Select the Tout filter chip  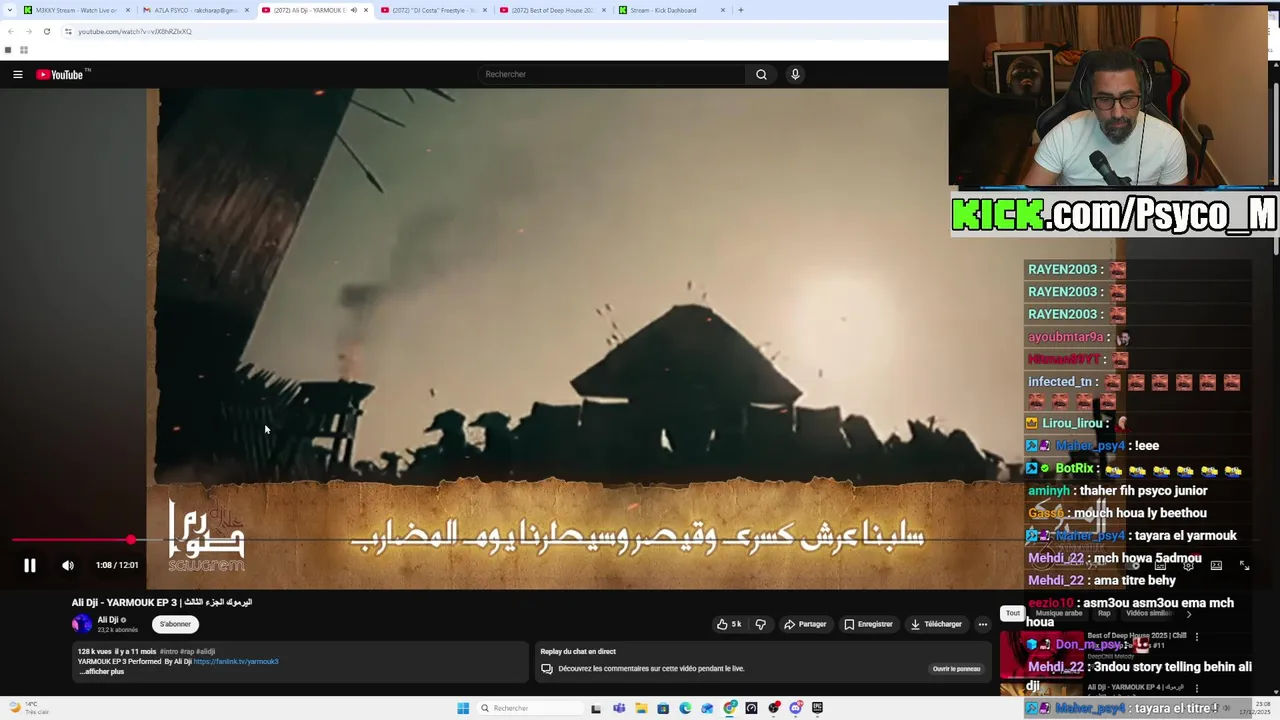click(x=1013, y=613)
